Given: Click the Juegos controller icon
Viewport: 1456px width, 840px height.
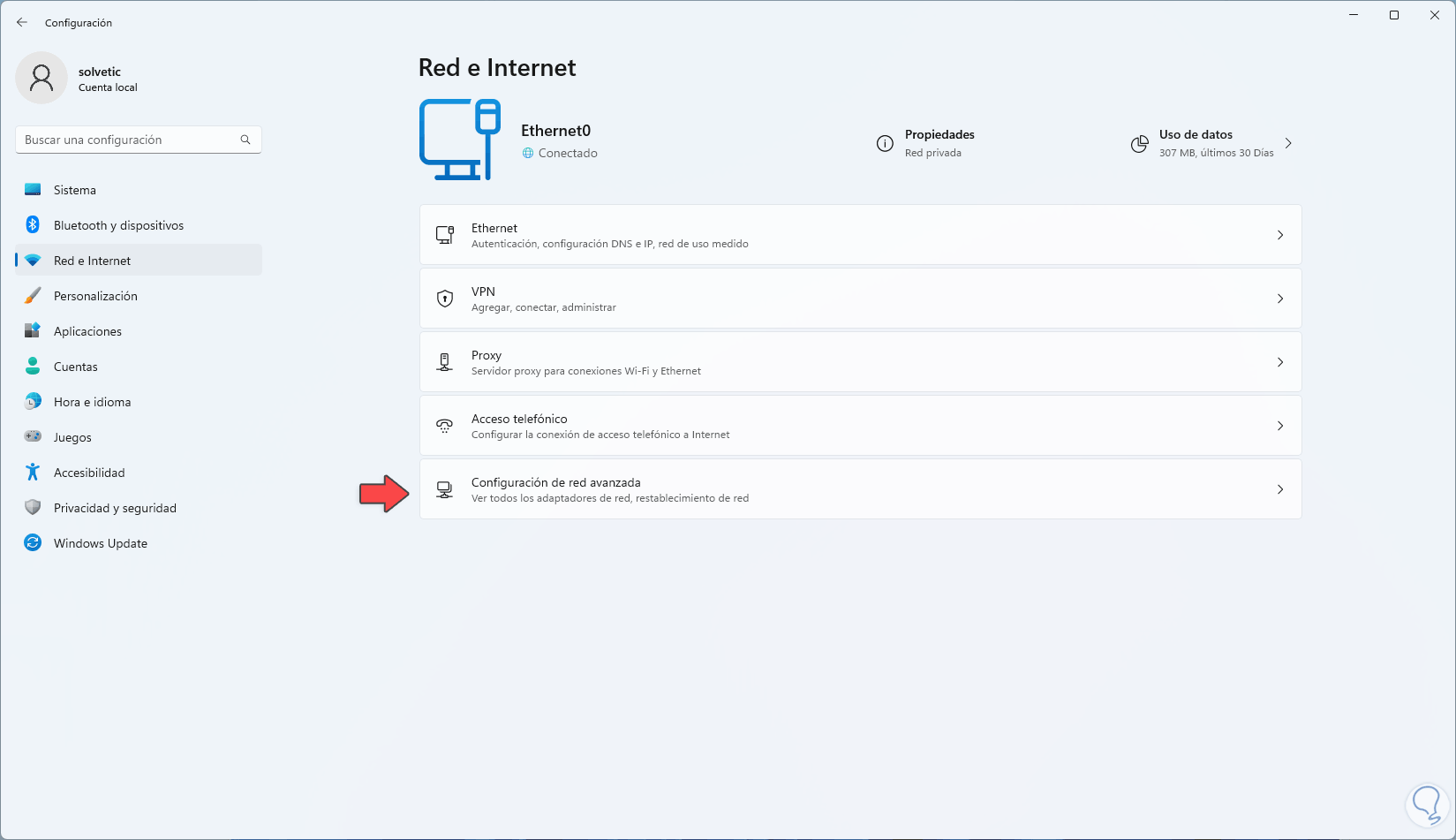Looking at the screenshot, I should point(33,436).
